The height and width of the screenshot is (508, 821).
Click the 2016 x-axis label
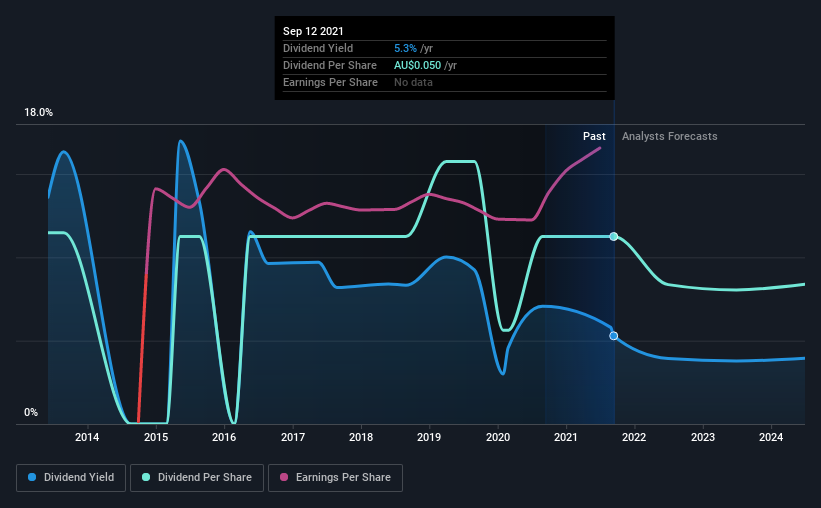[224, 437]
